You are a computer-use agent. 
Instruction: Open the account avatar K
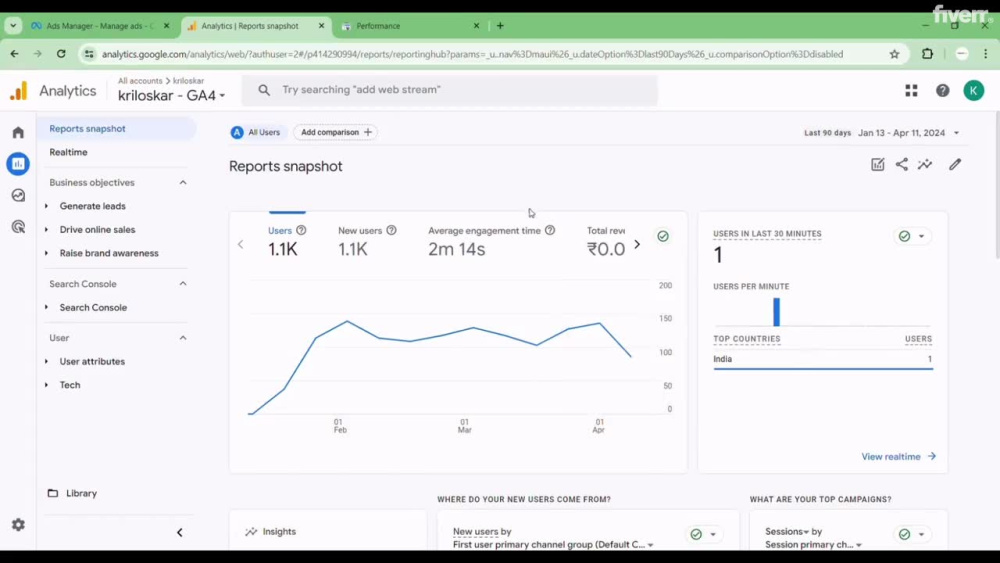coord(973,91)
